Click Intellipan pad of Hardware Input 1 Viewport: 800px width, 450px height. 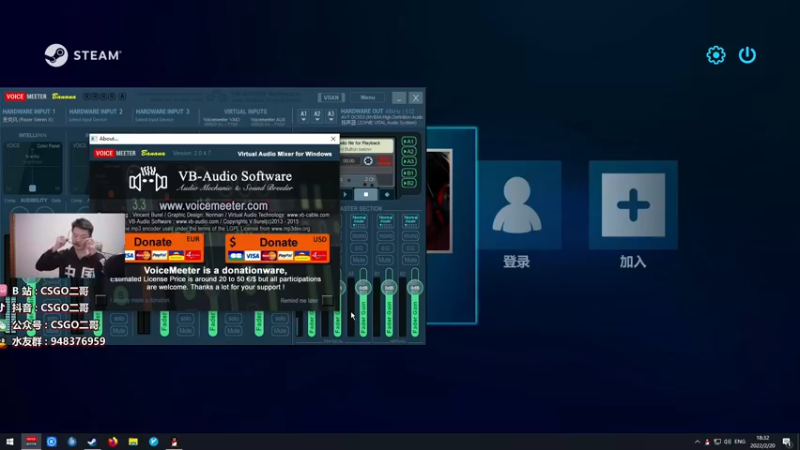(33, 167)
